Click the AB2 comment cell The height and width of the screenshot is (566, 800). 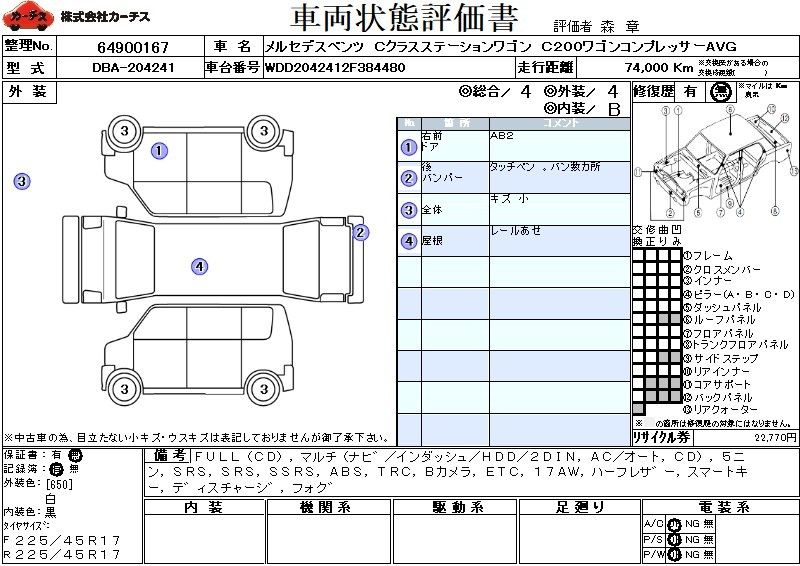click(560, 146)
